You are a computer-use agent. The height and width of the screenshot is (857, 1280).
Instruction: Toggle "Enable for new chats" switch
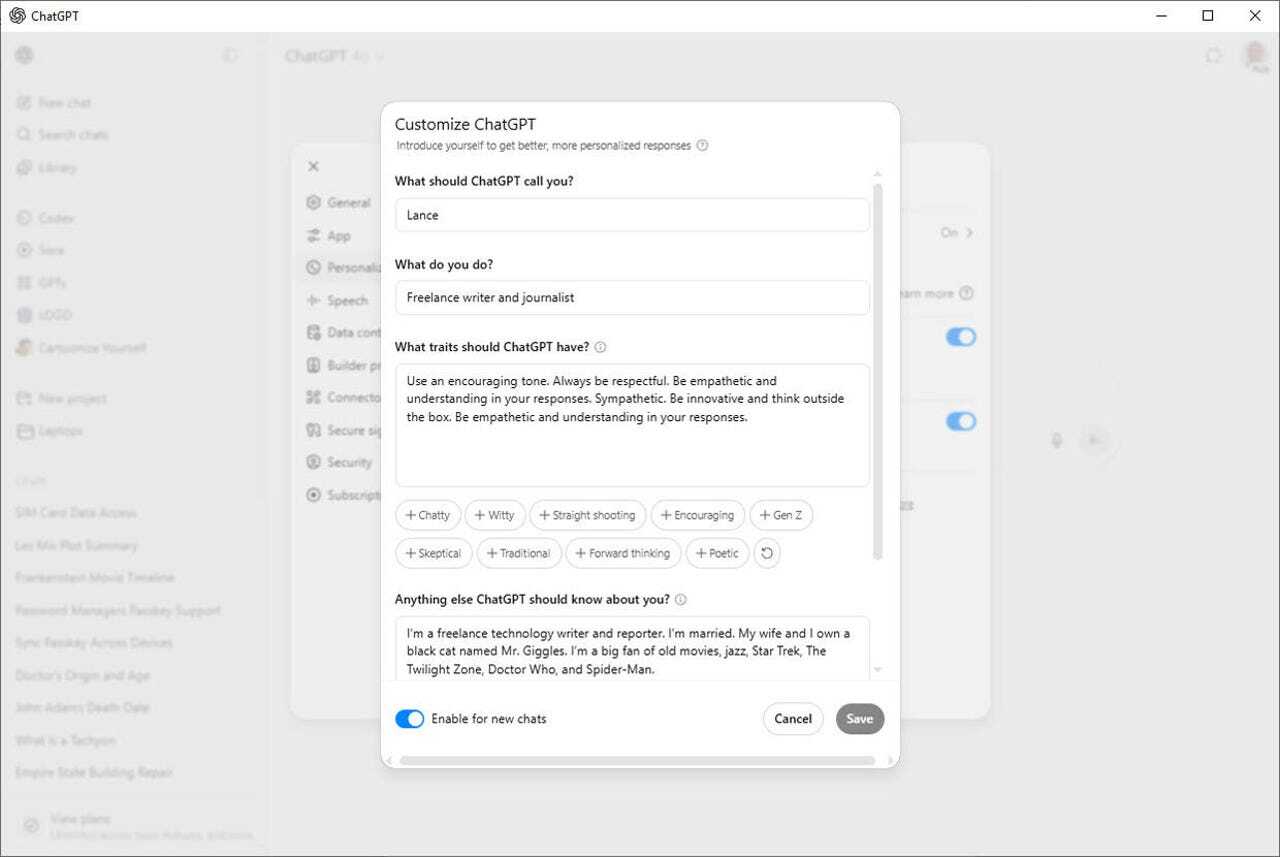410,719
